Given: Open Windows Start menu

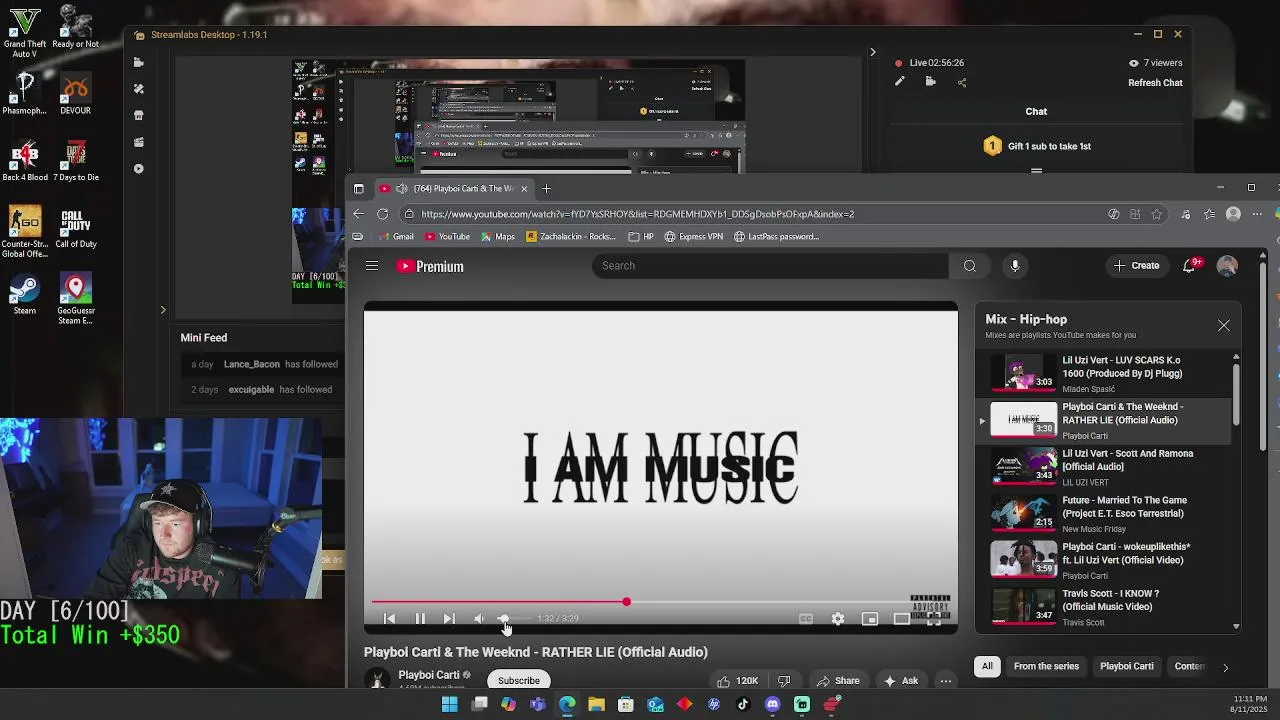Looking at the screenshot, I should click(x=449, y=705).
